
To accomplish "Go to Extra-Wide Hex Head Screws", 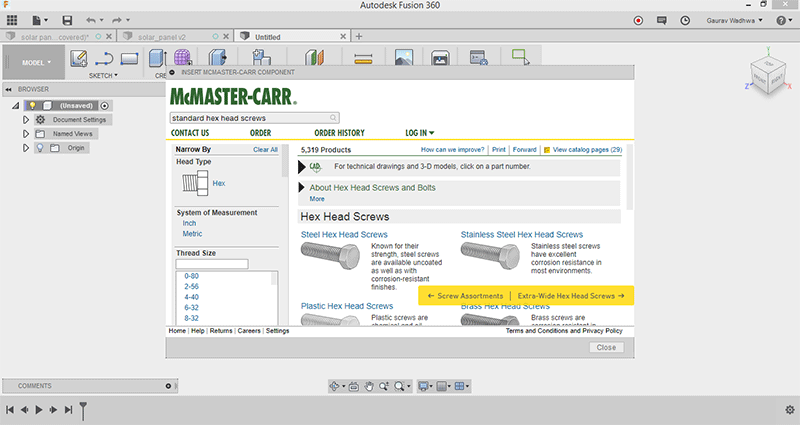I will click(571, 296).
